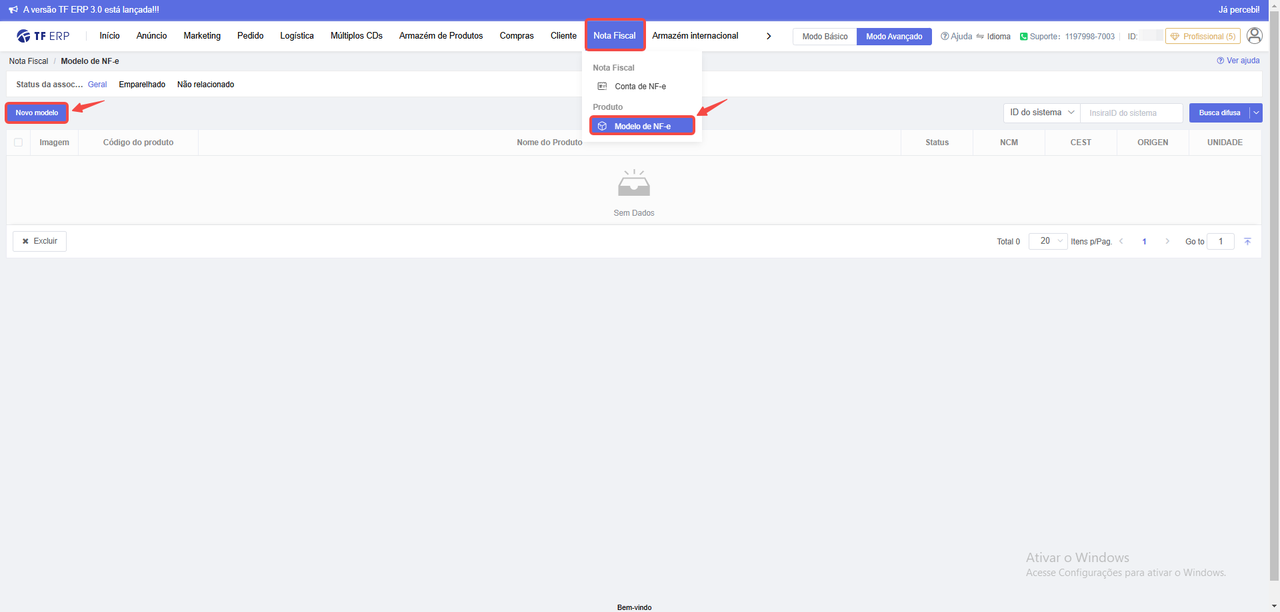Open the Ajuda help link
The image size is (1280, 612).
point(956,36)
